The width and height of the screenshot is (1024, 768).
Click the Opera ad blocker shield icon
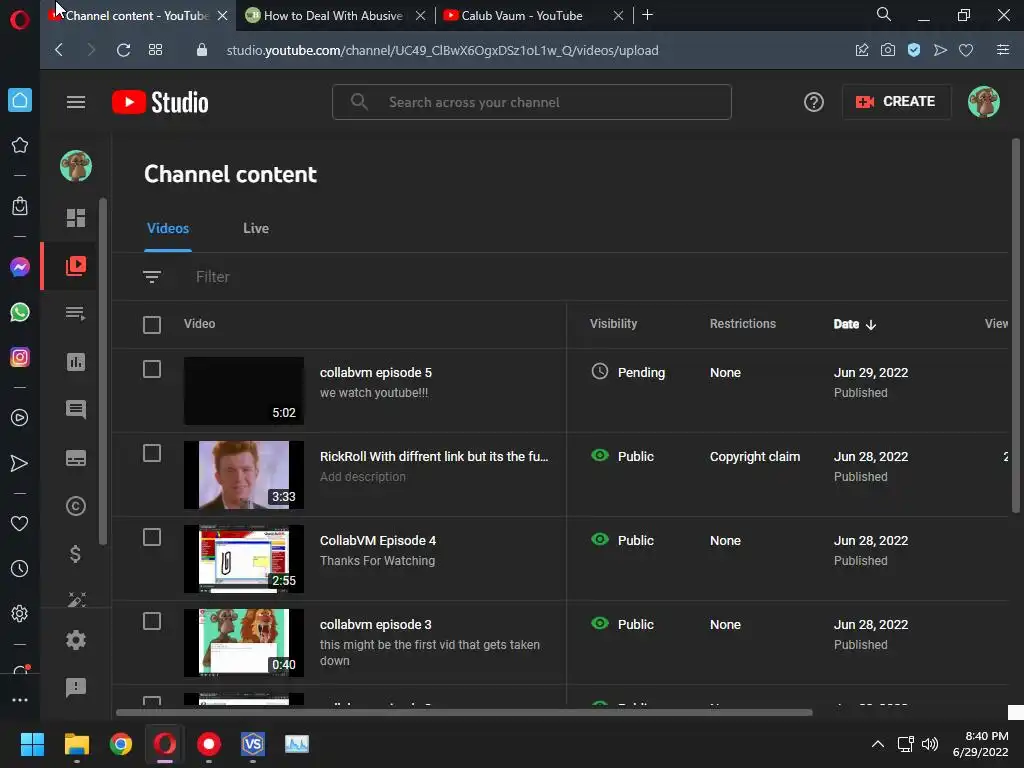[914, 50]
